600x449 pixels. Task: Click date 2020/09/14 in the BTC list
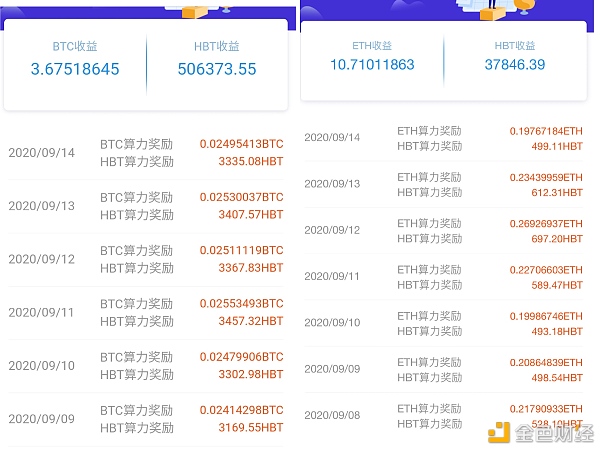point(42,153)
